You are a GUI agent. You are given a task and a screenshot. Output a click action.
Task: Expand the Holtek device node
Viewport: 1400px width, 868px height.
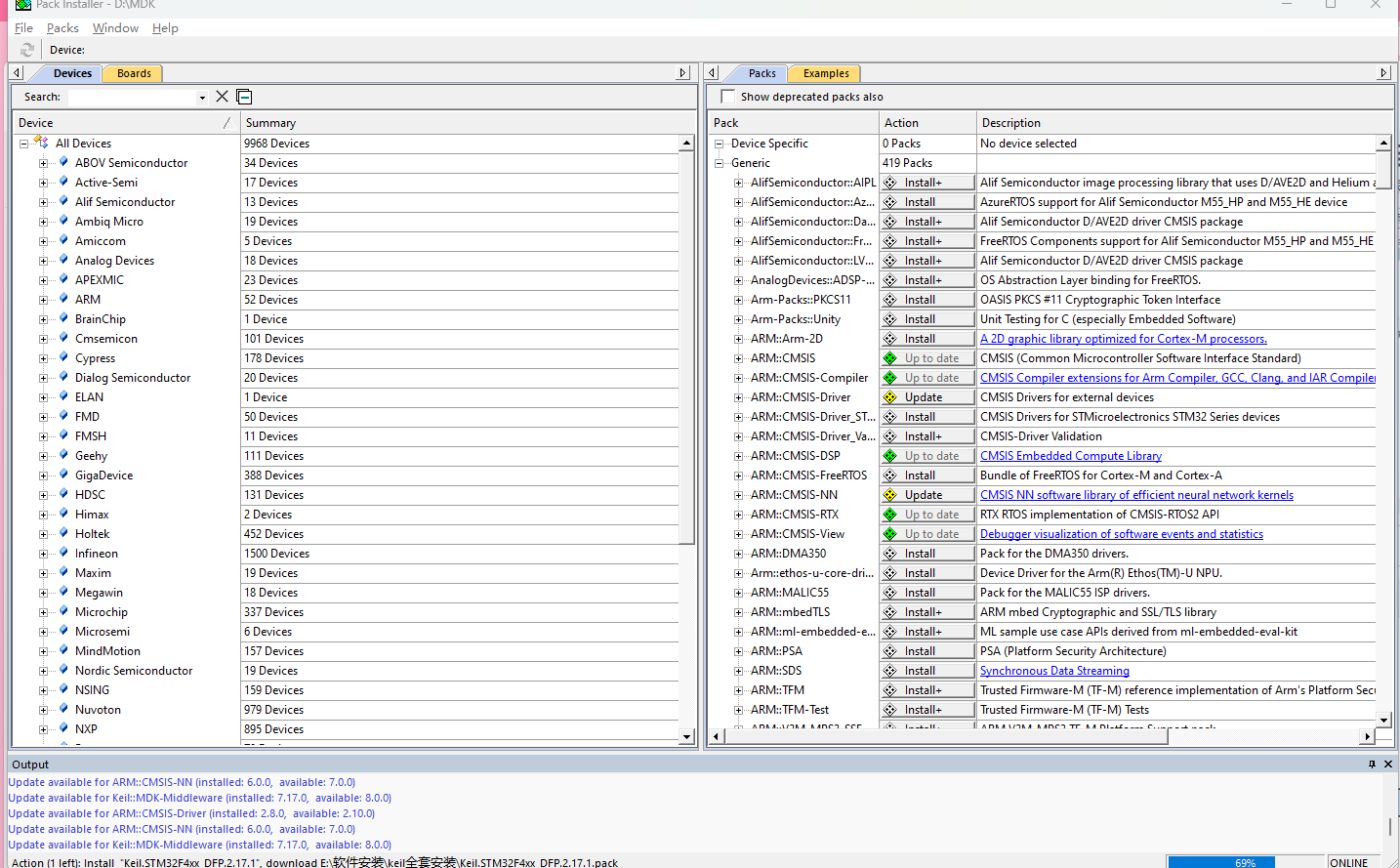pyautogui.click(x=43, y=534)
